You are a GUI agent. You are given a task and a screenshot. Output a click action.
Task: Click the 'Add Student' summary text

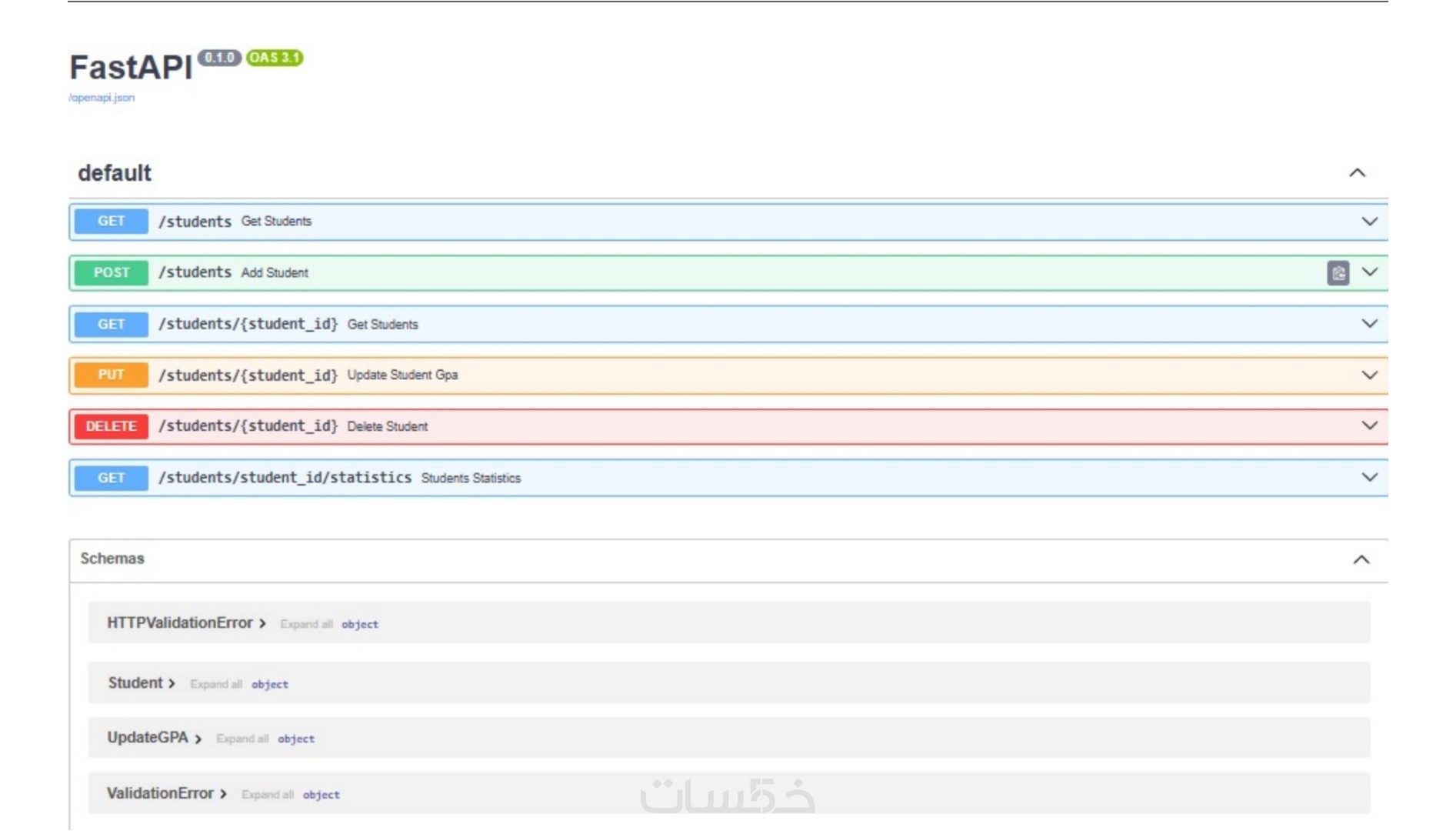pos(275,273)
